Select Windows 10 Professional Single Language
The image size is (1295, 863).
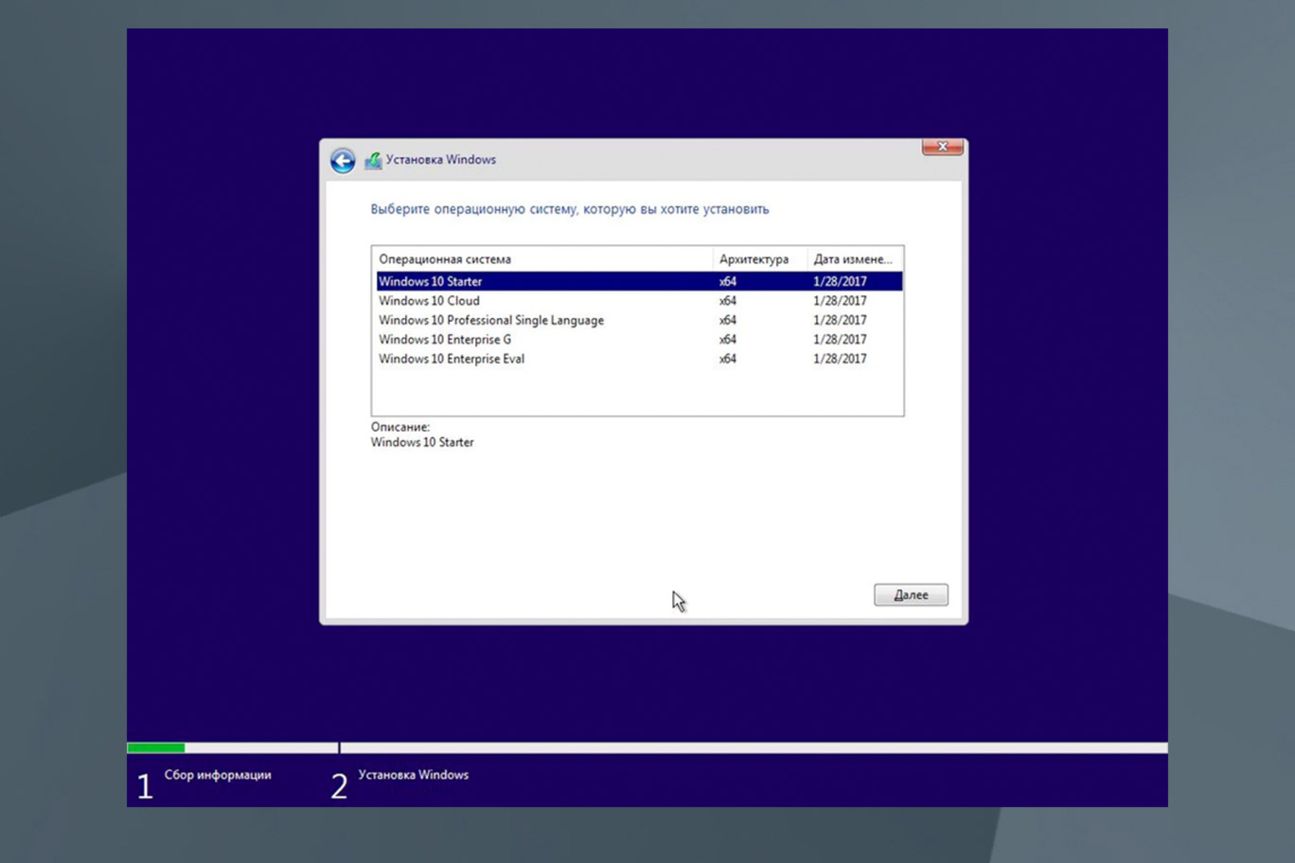pyautogui.click(x=639, y=320)
